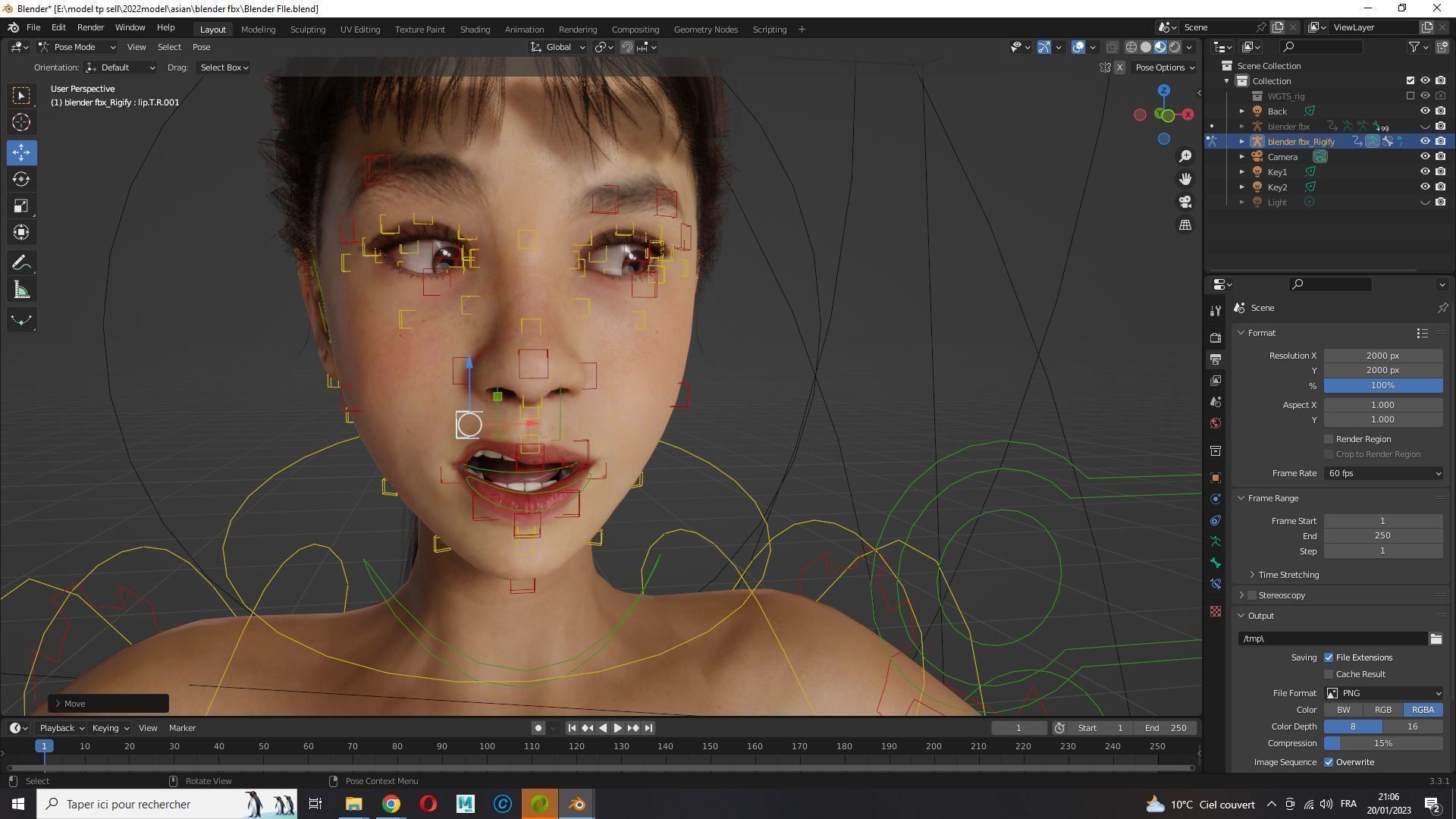Open Blender from Windows taskbar
1456x819 pixels.
click(x=576, y=804)
